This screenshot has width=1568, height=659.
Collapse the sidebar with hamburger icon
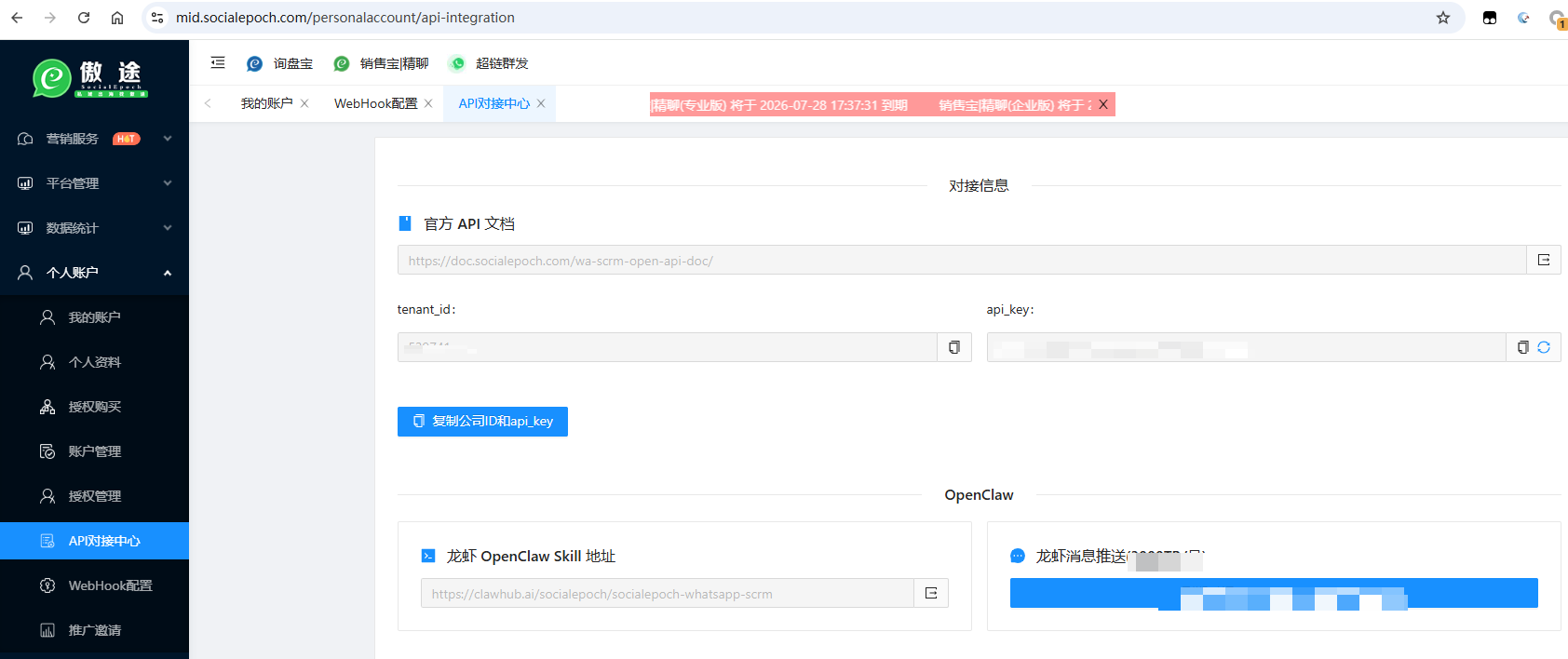(x=218, y=62)
